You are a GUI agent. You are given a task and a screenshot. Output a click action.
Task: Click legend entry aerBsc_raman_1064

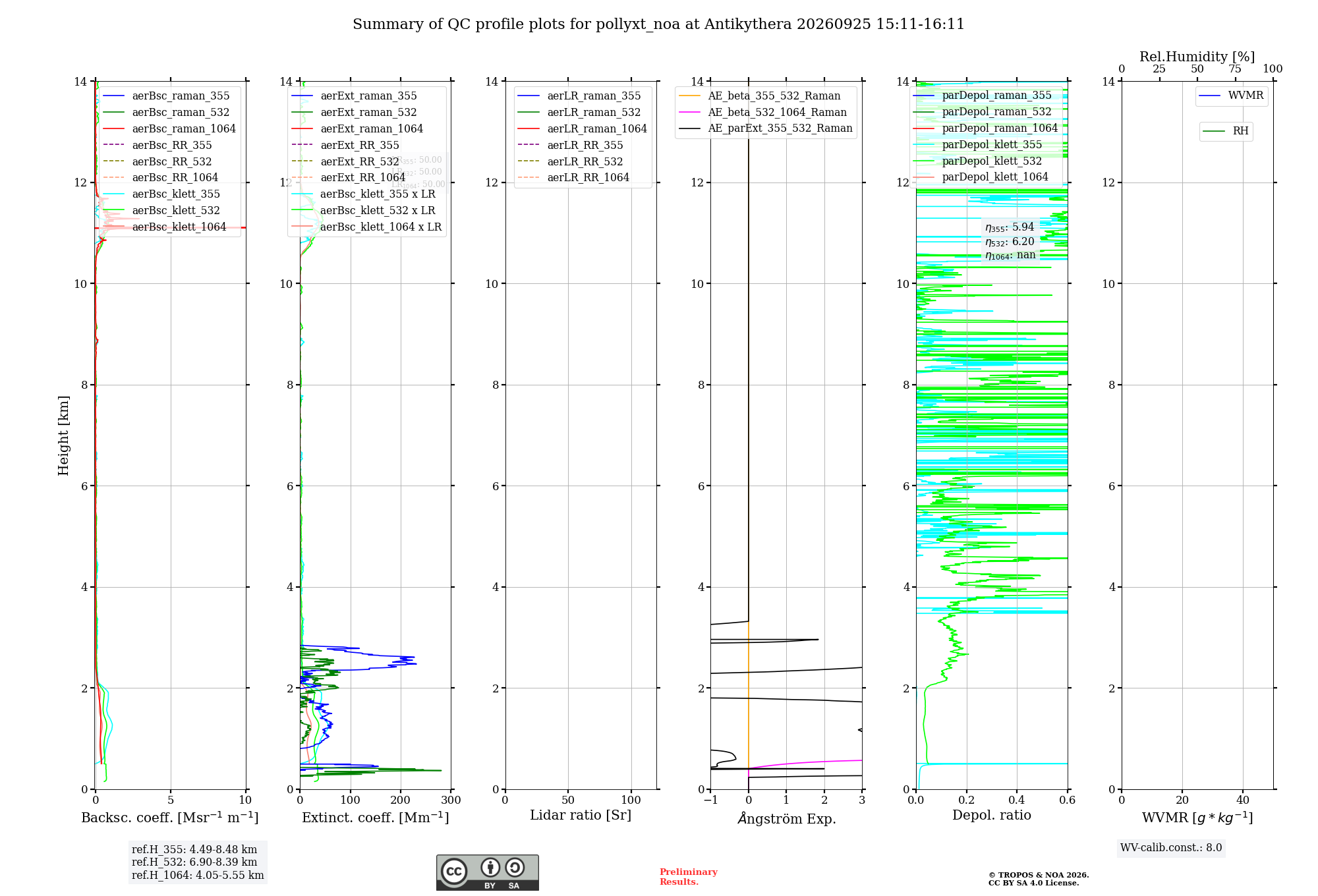[169, 129]
